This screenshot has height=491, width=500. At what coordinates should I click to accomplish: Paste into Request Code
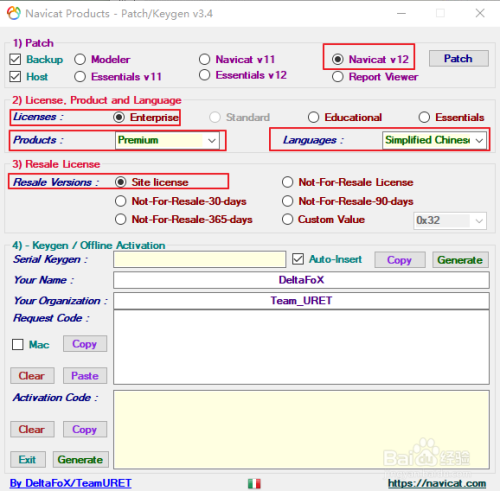click(85, 376)
